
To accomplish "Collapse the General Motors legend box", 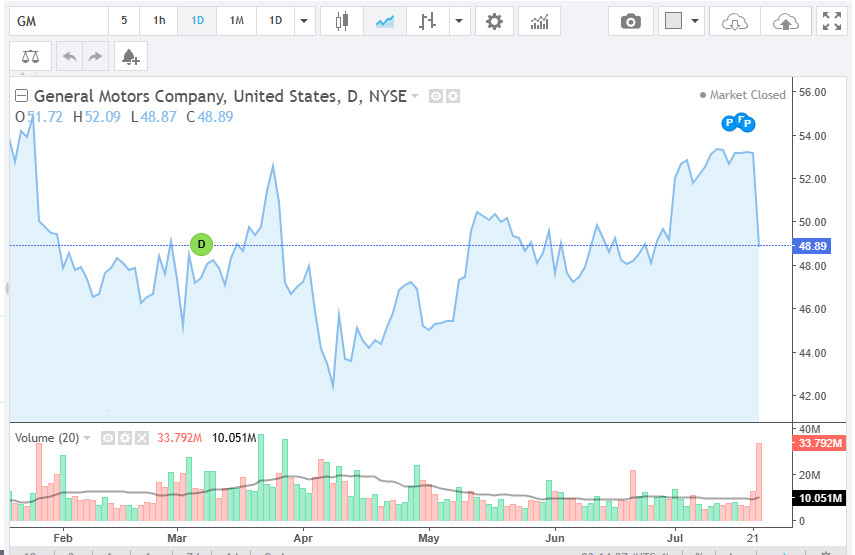I will point(21,96).
